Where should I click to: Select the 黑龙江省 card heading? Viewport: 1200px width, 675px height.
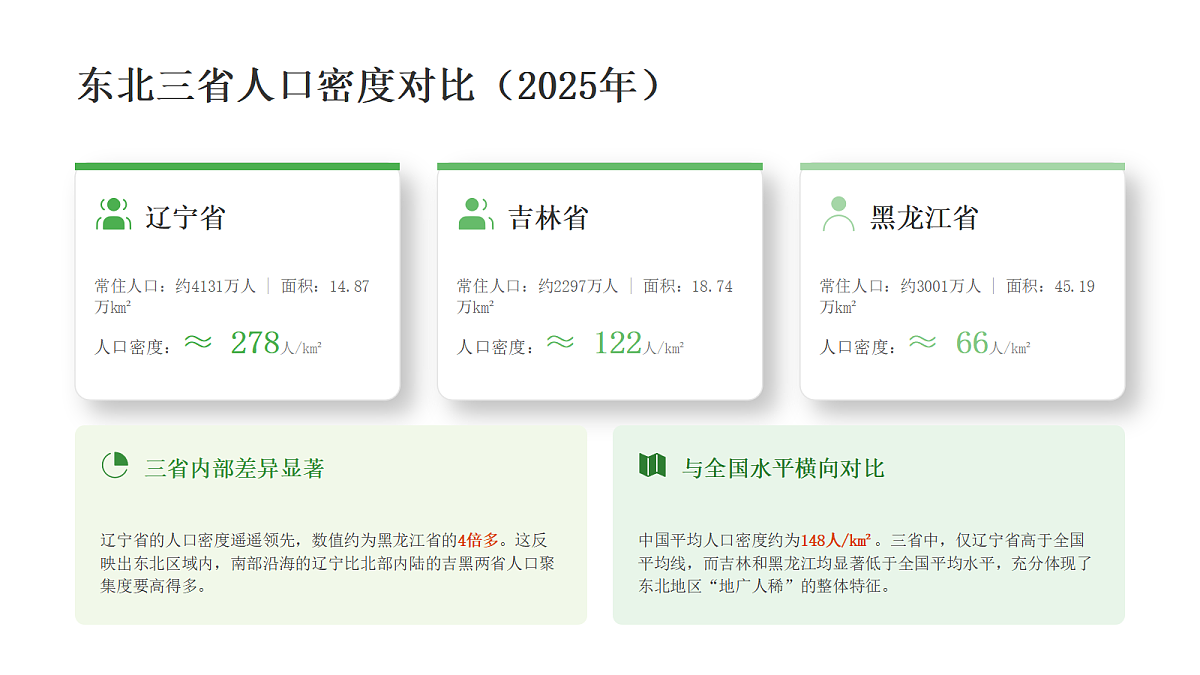[x=924, y=217]
